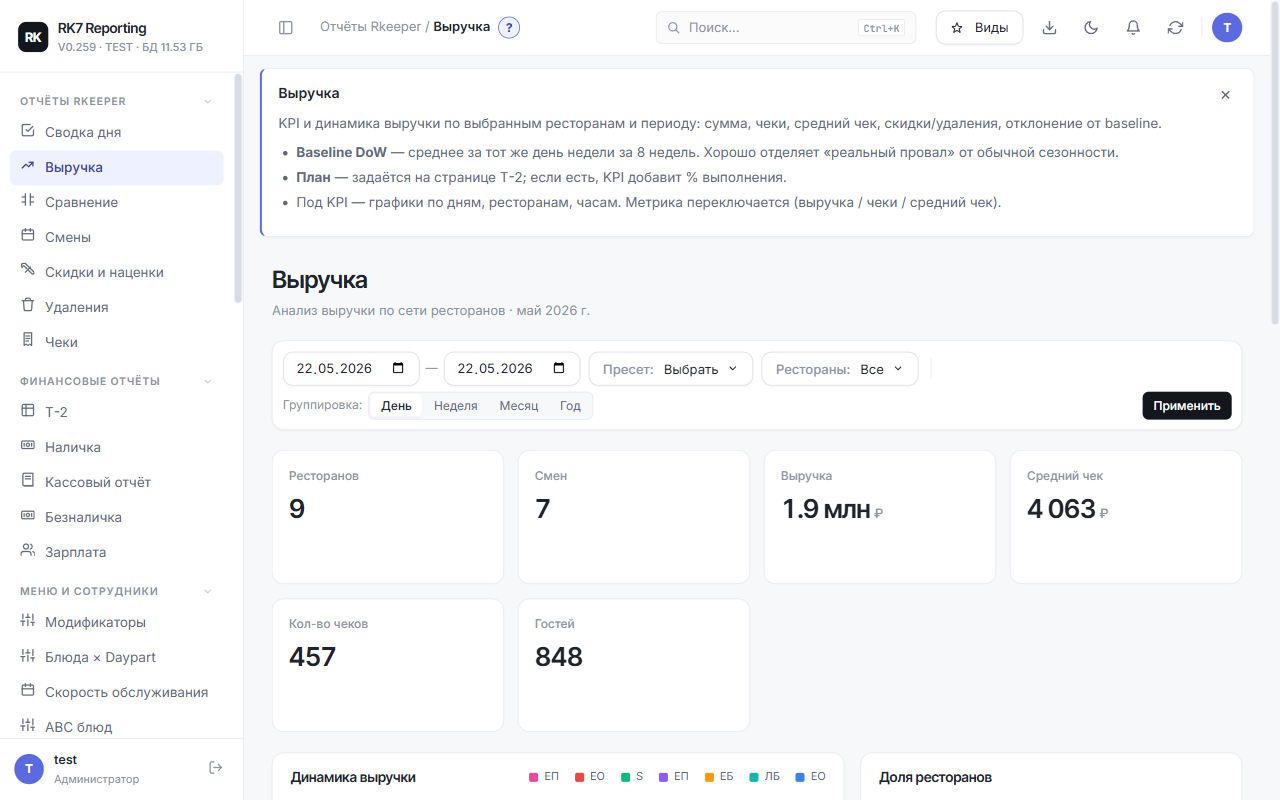This screenshot has width=1280, height=800.
Task: Toggle blue ЕО legend series
Action: (810, 777)
